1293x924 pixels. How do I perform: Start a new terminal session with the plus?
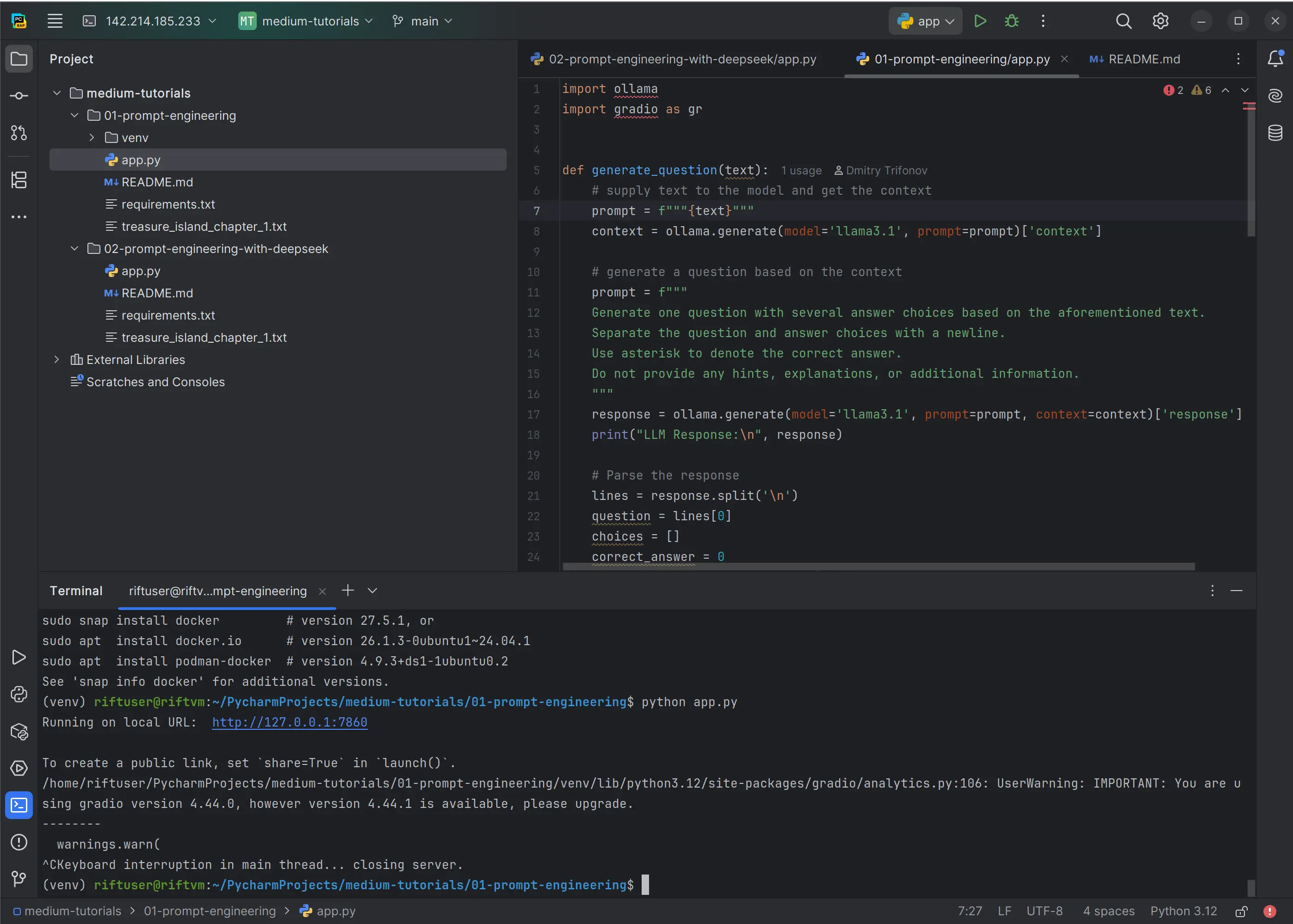click(348, 591)
